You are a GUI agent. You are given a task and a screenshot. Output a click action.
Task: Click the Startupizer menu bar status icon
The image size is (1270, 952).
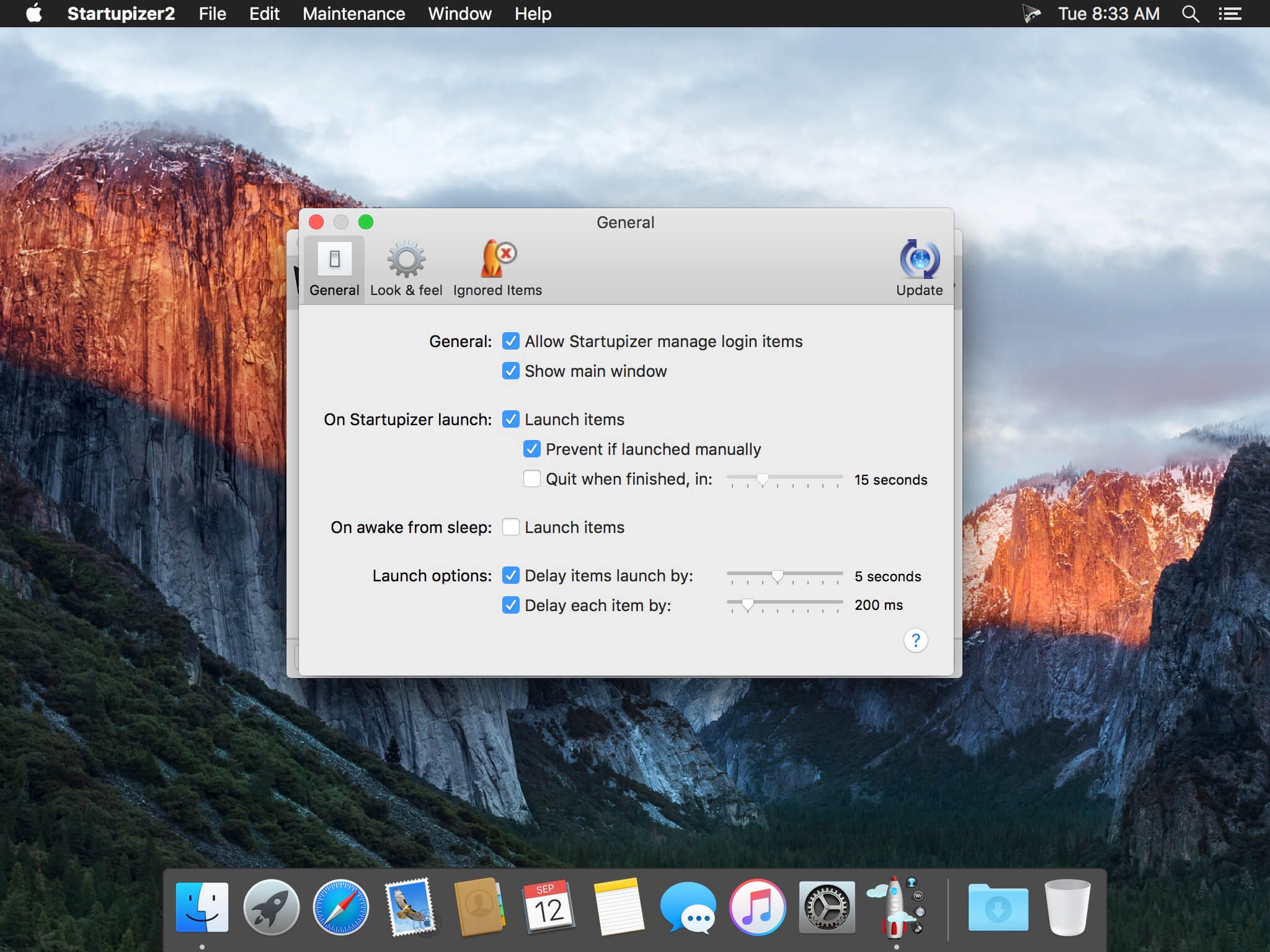(x=1031, y=14)
